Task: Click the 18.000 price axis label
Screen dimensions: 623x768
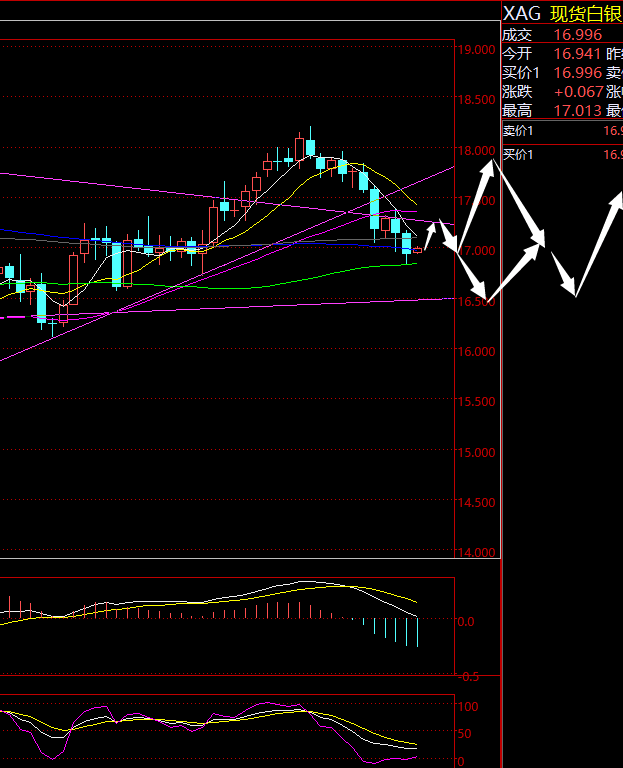Action: [x=477, y=150]
